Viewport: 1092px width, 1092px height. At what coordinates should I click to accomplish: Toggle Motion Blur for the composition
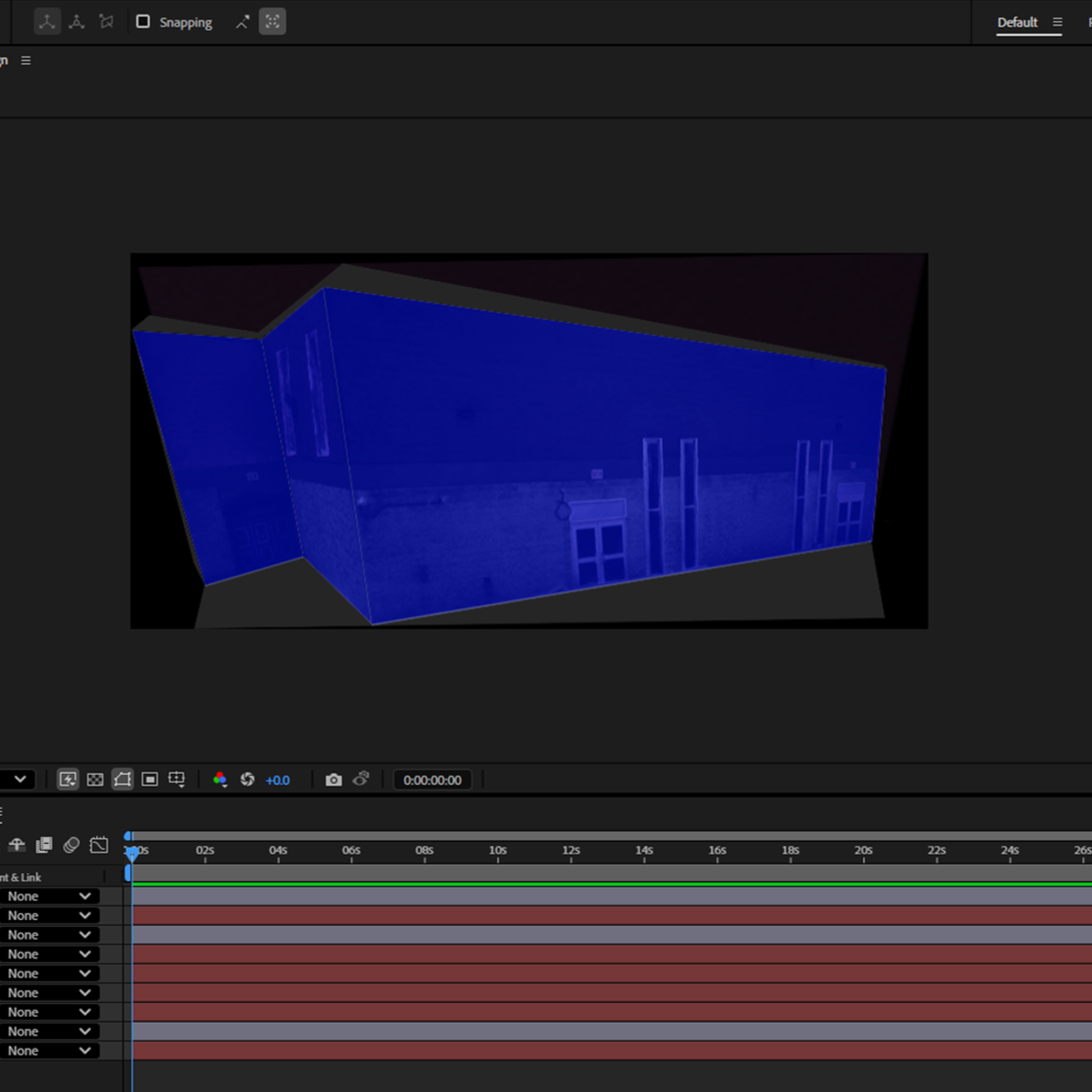(71, 845)
